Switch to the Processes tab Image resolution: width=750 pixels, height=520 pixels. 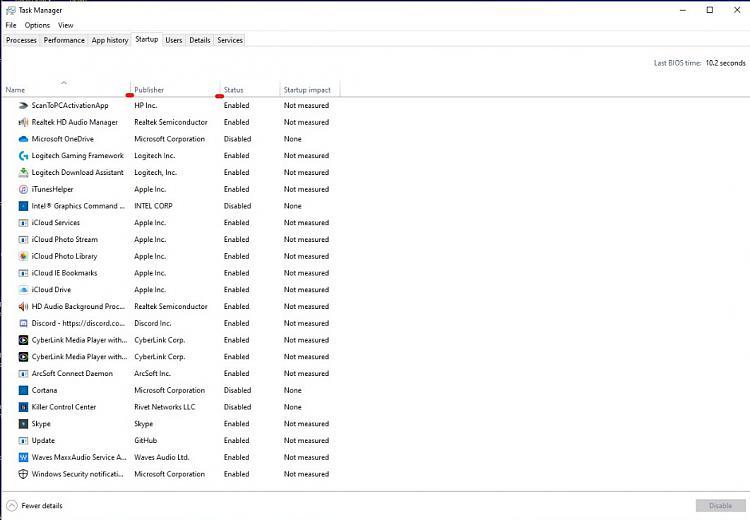pyautogui.click(x=21, y=40)
